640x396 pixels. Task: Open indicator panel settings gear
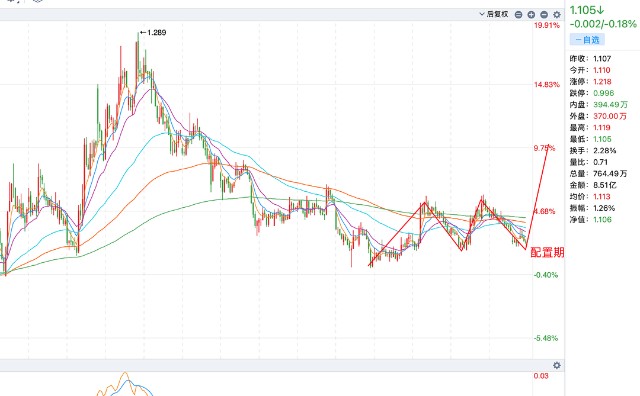coord(557,365)
